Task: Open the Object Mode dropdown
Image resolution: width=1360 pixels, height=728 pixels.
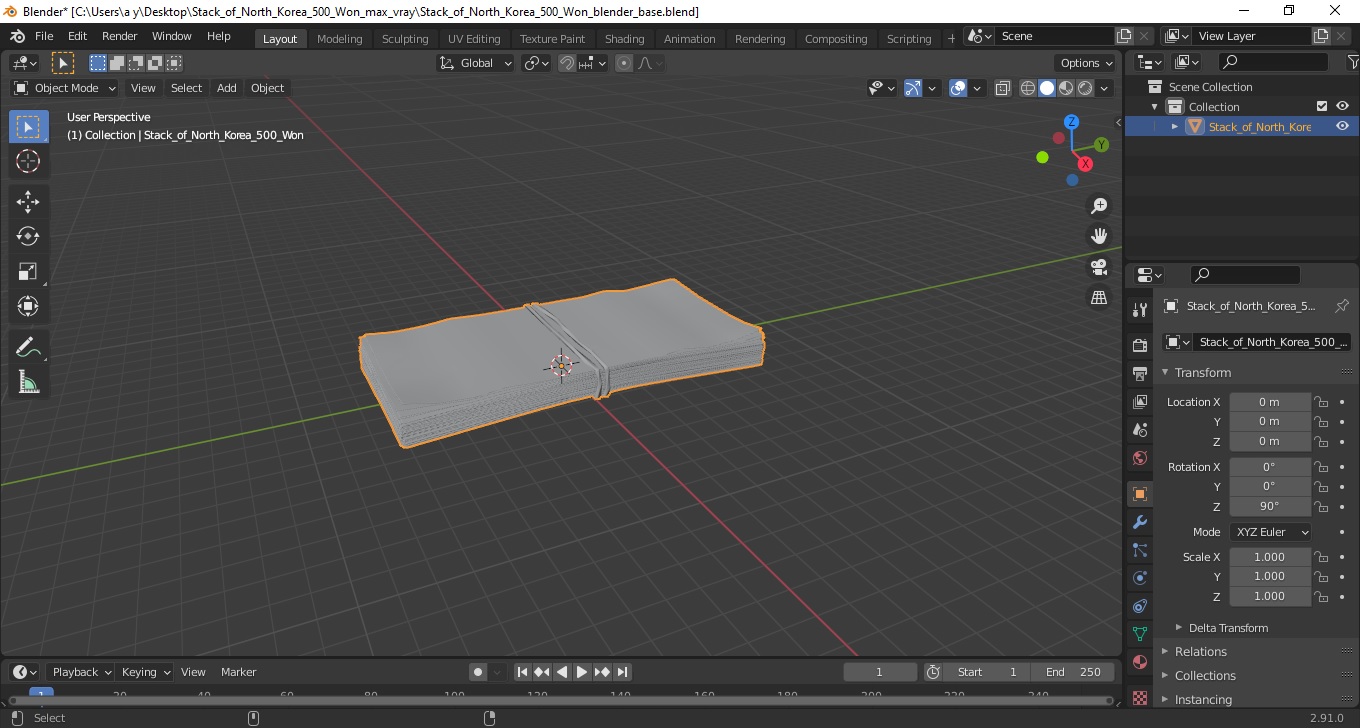Action: 65,88
